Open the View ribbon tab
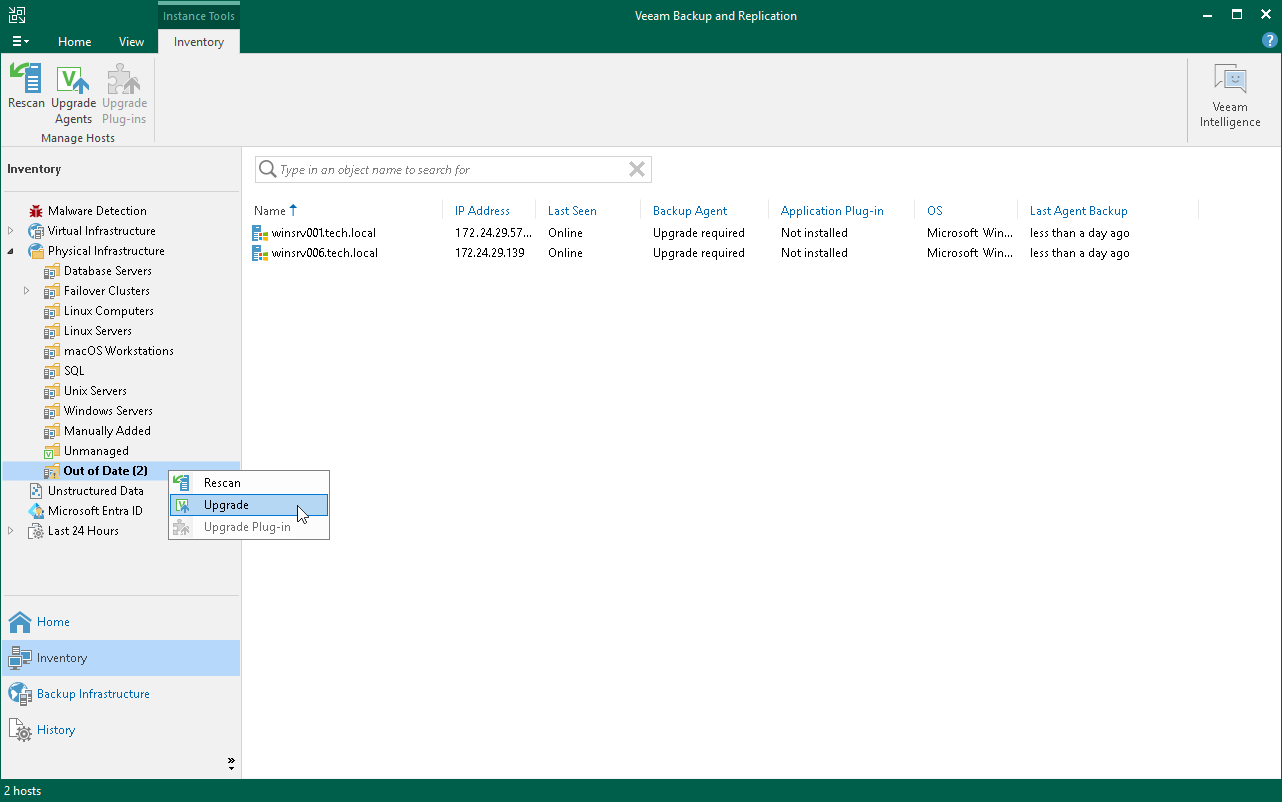This screenshot has width=1282, height=802. click(x=131, y=41)
